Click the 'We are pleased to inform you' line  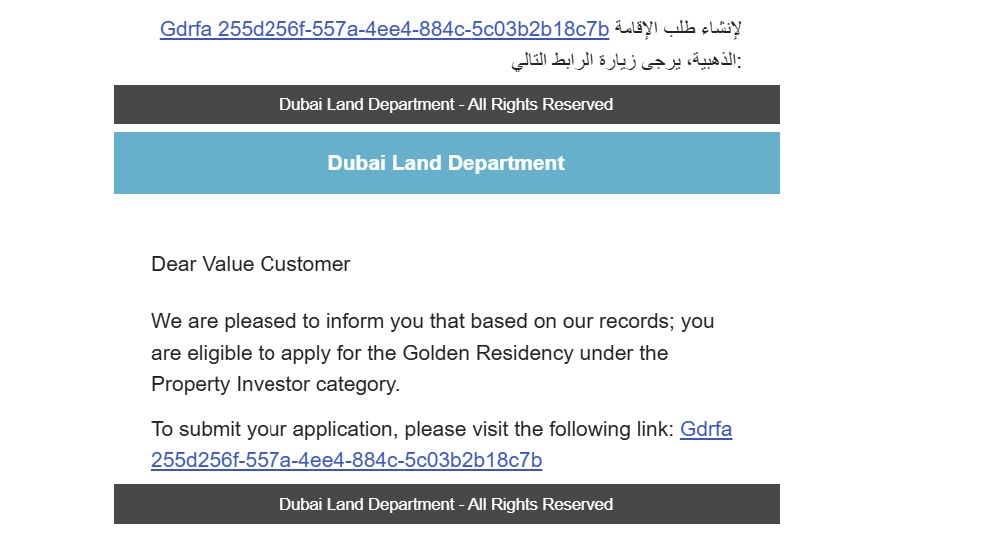[290, 322]
